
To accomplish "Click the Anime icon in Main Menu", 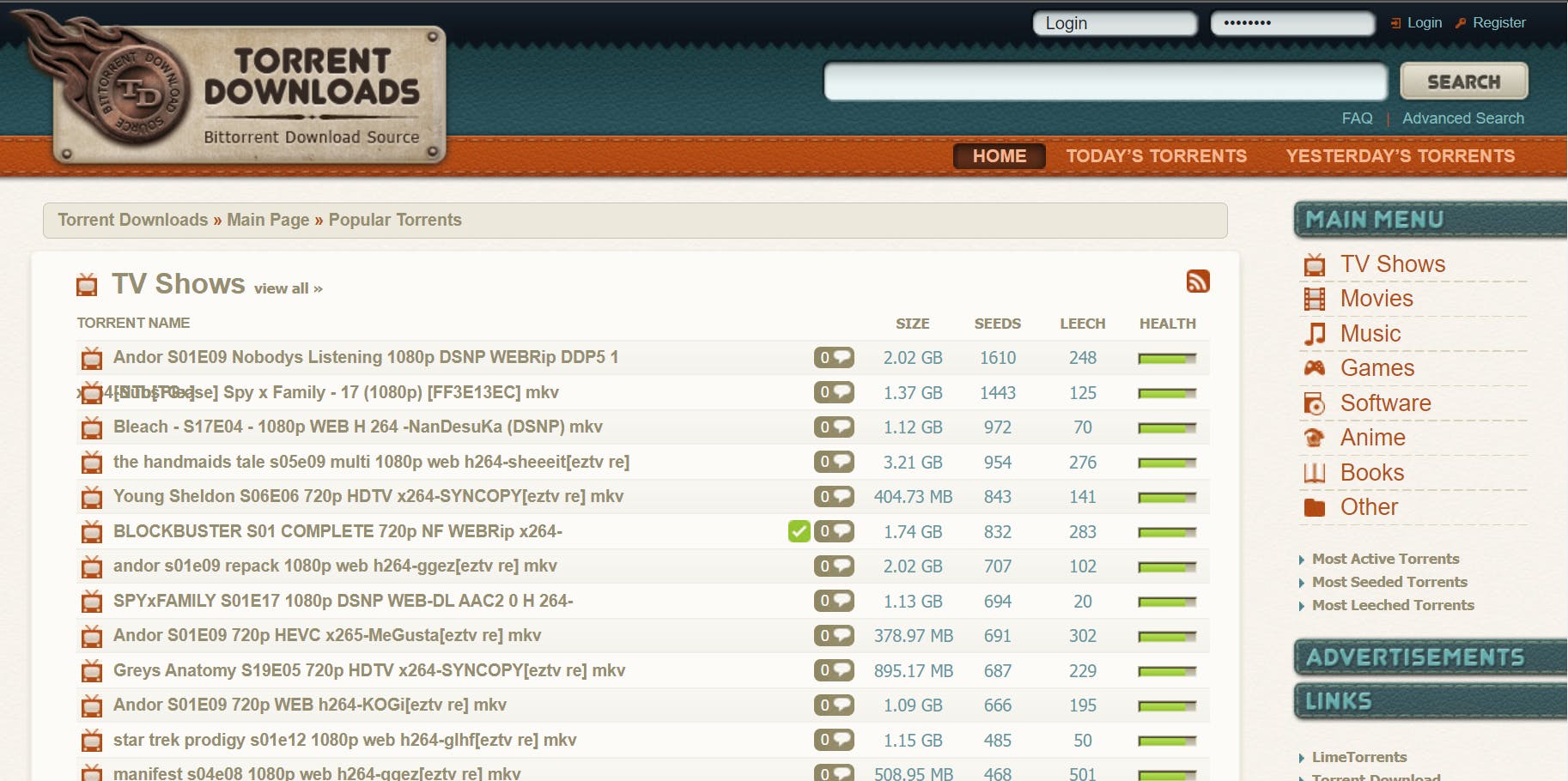I will tap(1314, 438).
